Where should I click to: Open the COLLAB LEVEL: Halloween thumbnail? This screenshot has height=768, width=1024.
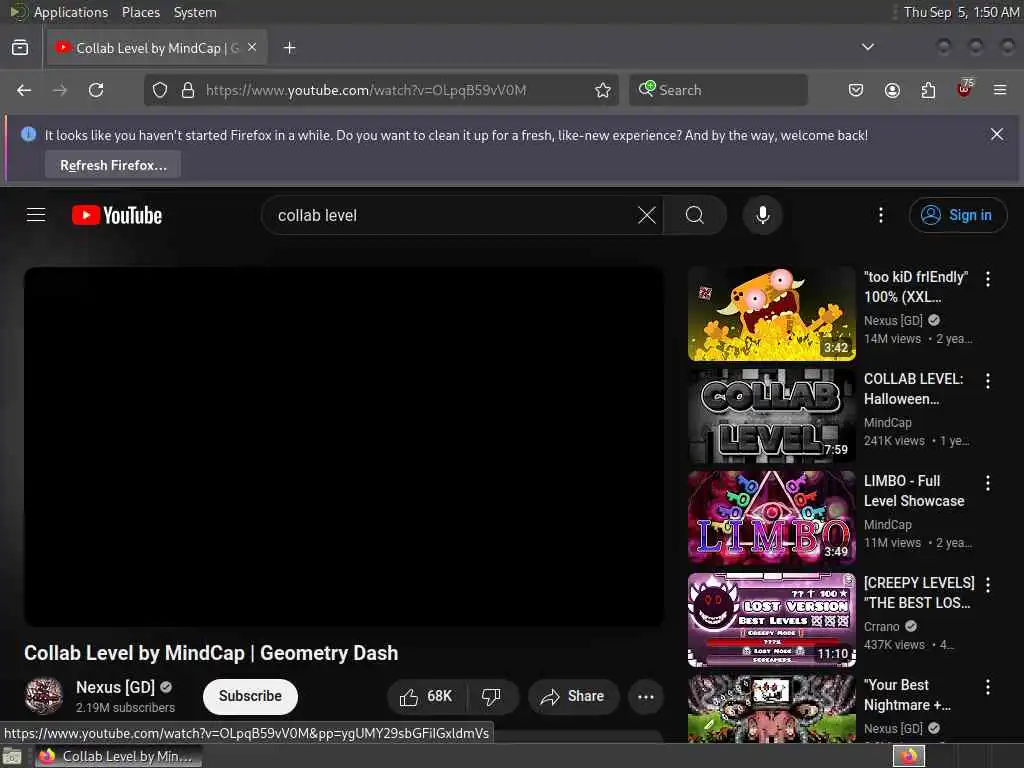coord(772,416)
